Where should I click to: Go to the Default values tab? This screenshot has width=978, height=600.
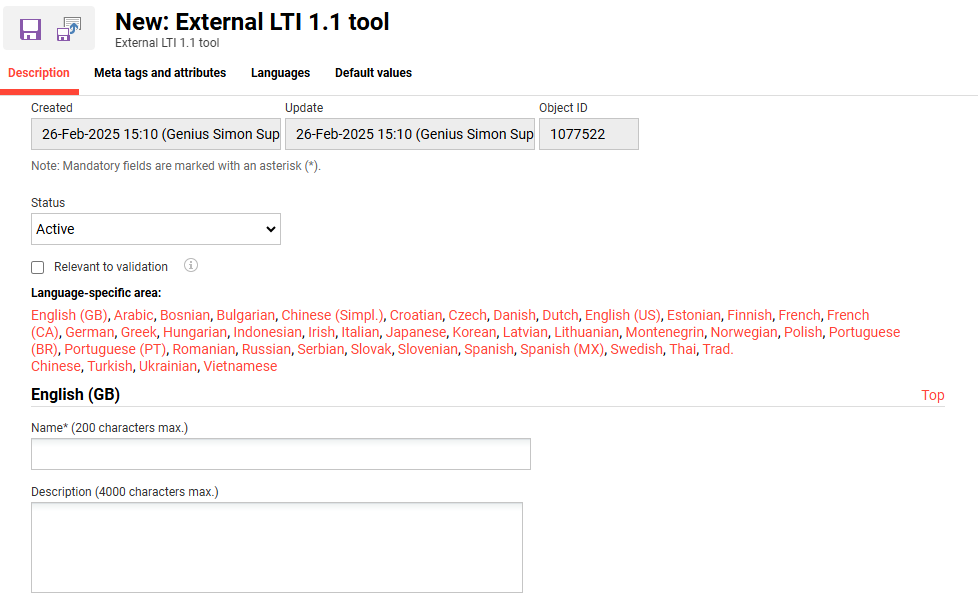[x=373, y=73]
